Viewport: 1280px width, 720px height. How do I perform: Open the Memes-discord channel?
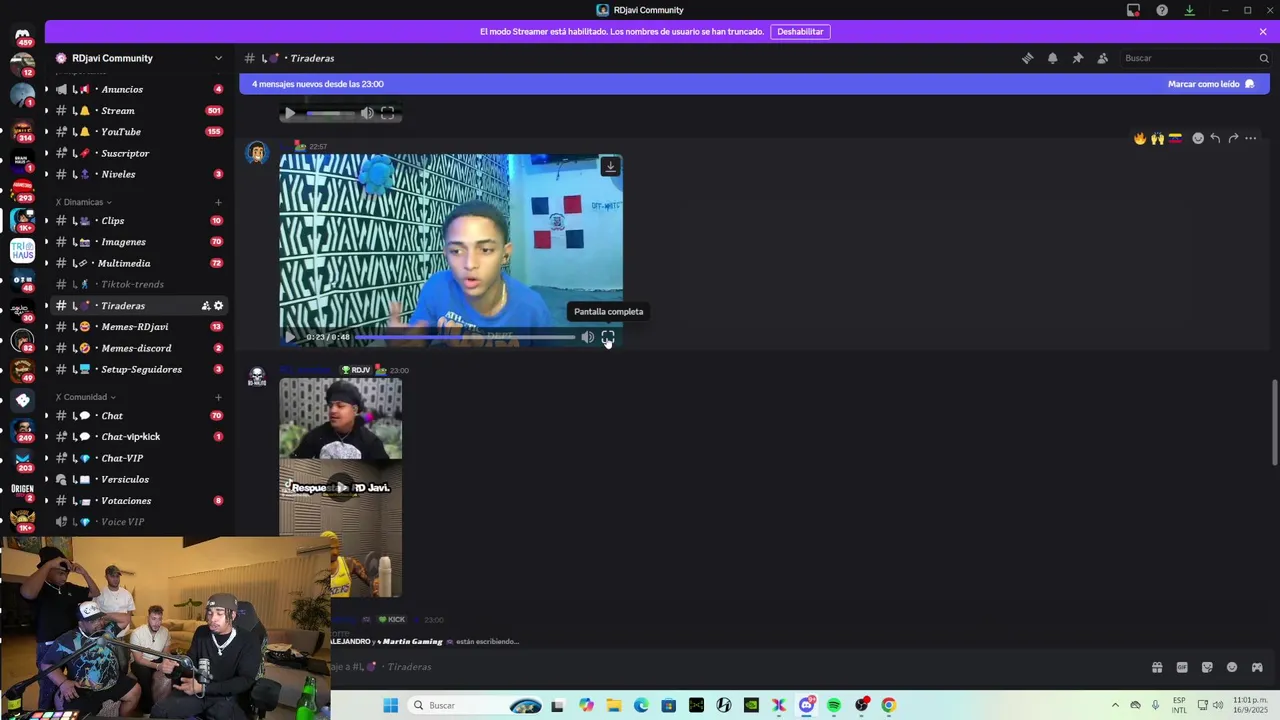[136, 348]
